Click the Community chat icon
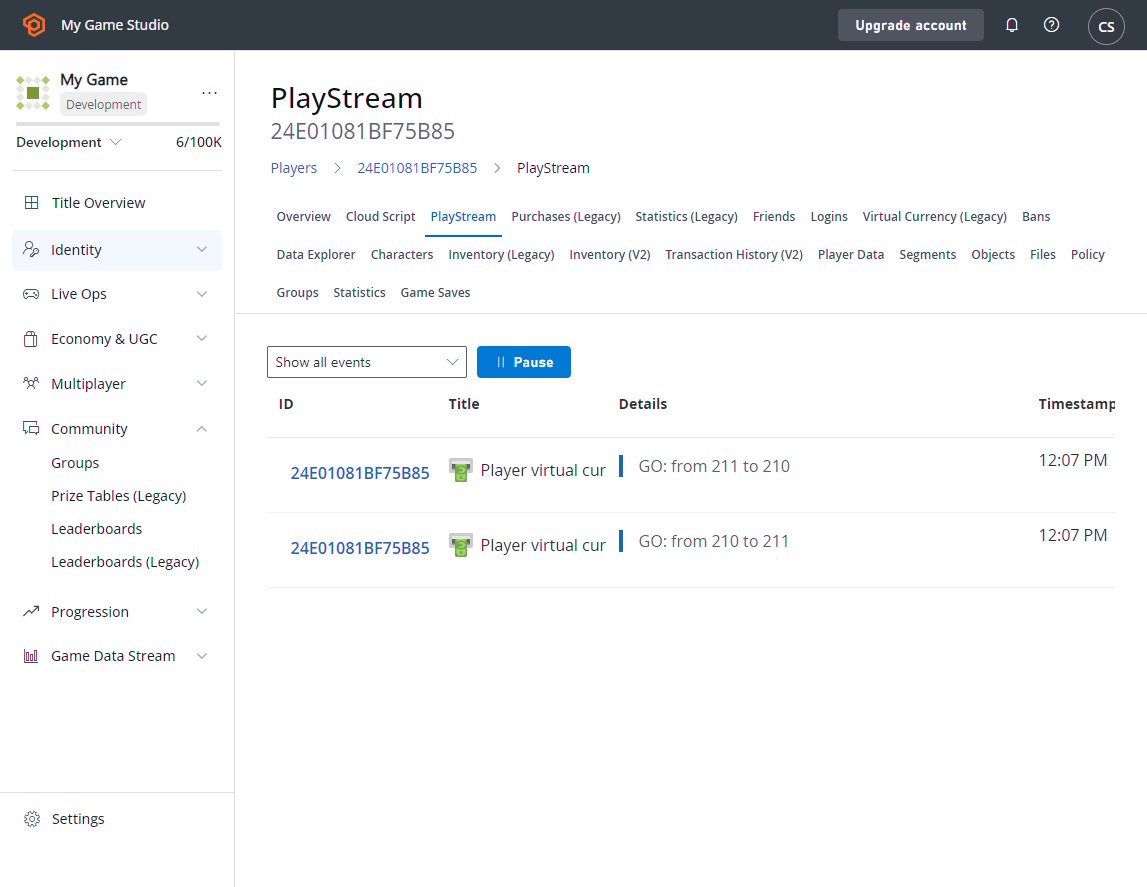This screenshot has width=1147, height=887. tap(31, 429)
